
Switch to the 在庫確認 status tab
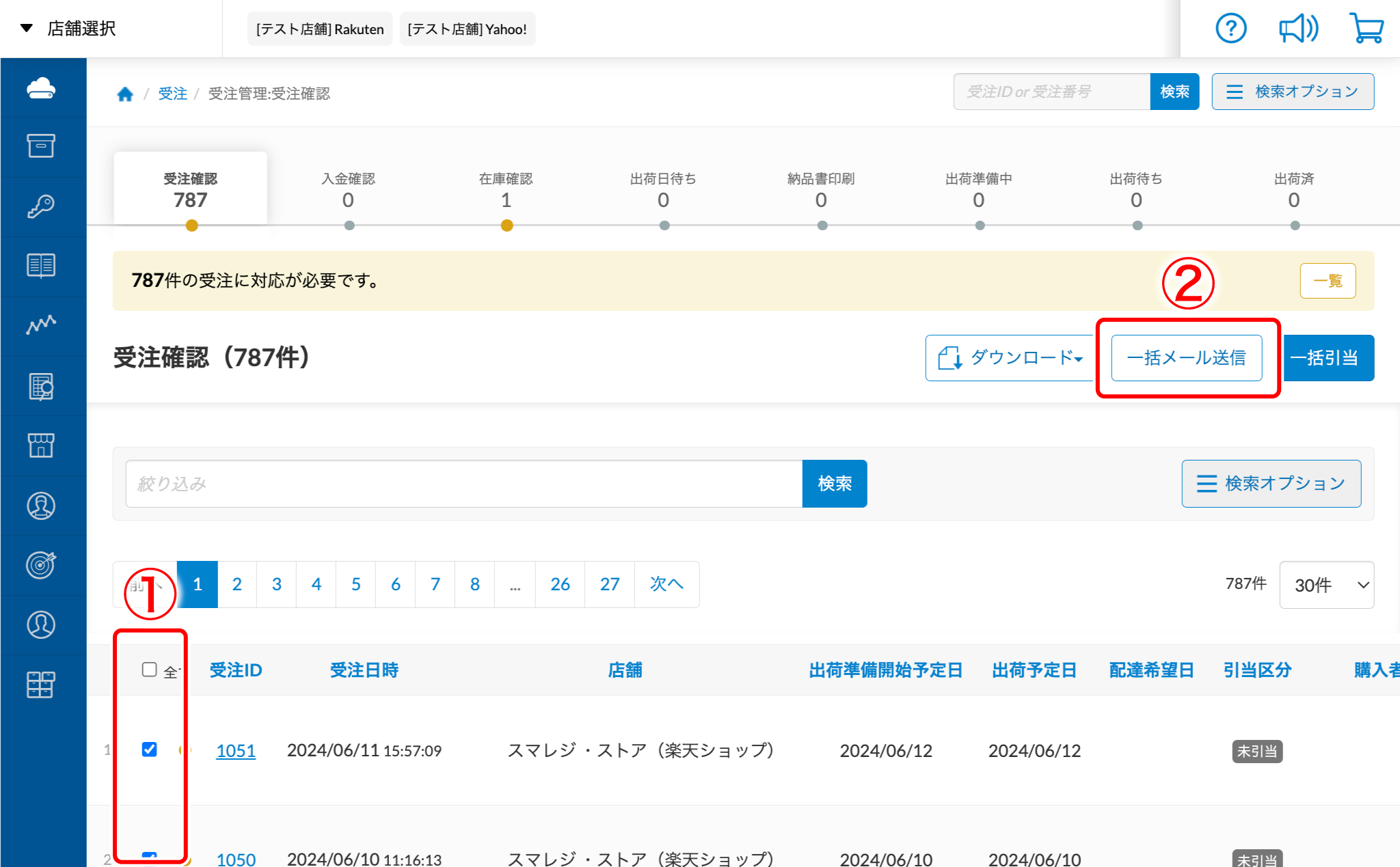click(x=506, y=190)
